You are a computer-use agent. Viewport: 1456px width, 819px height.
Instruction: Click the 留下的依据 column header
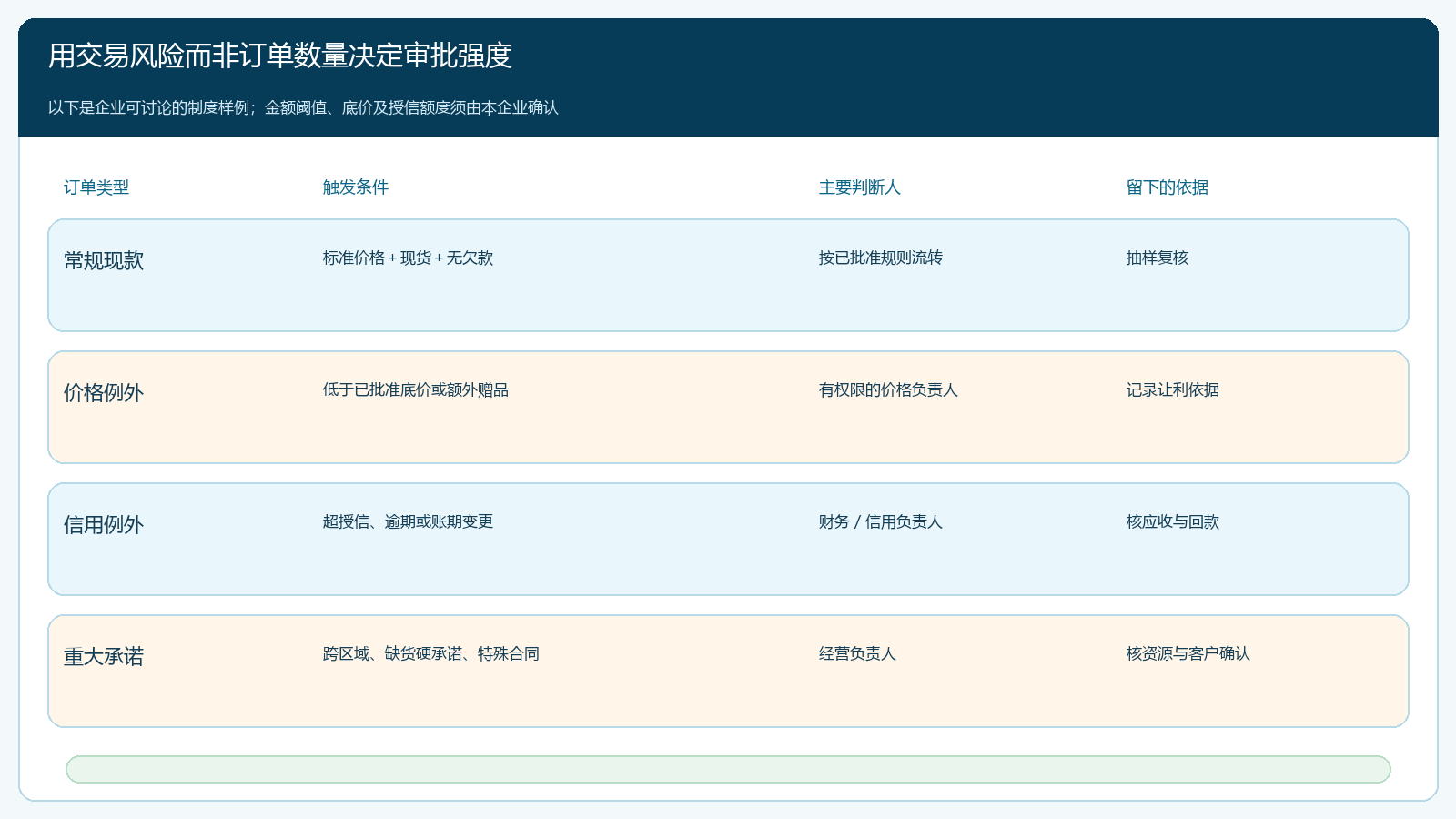point(1168,187)
